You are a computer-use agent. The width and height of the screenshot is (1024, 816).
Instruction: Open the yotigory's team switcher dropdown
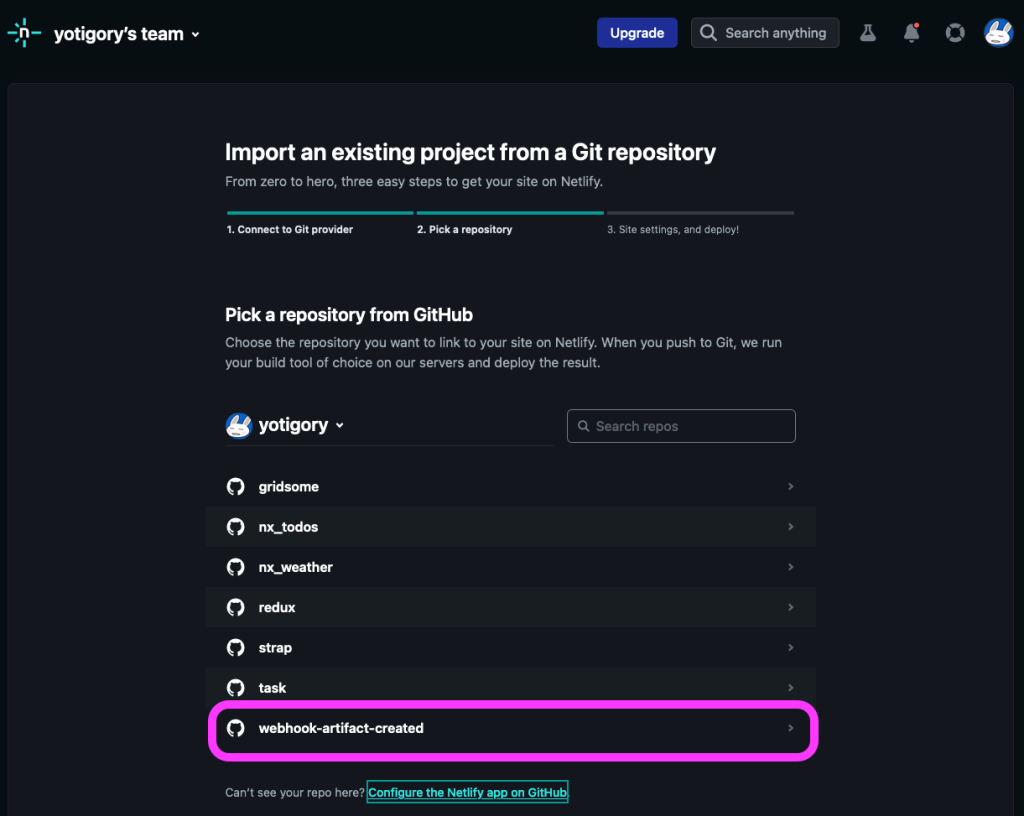(x=127, y=34)
